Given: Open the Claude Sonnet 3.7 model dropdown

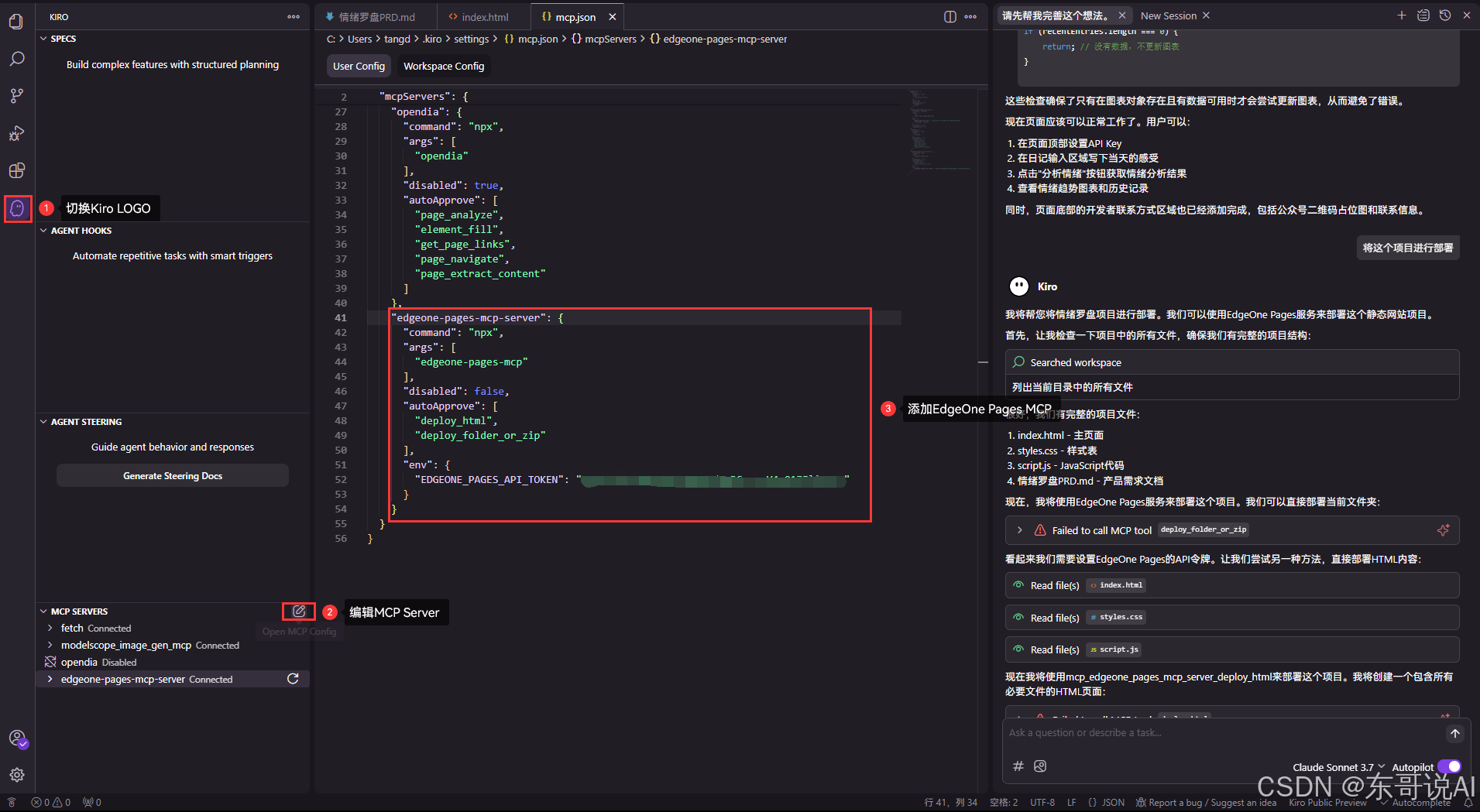Looking at the screenshot, I should 1338,767.
